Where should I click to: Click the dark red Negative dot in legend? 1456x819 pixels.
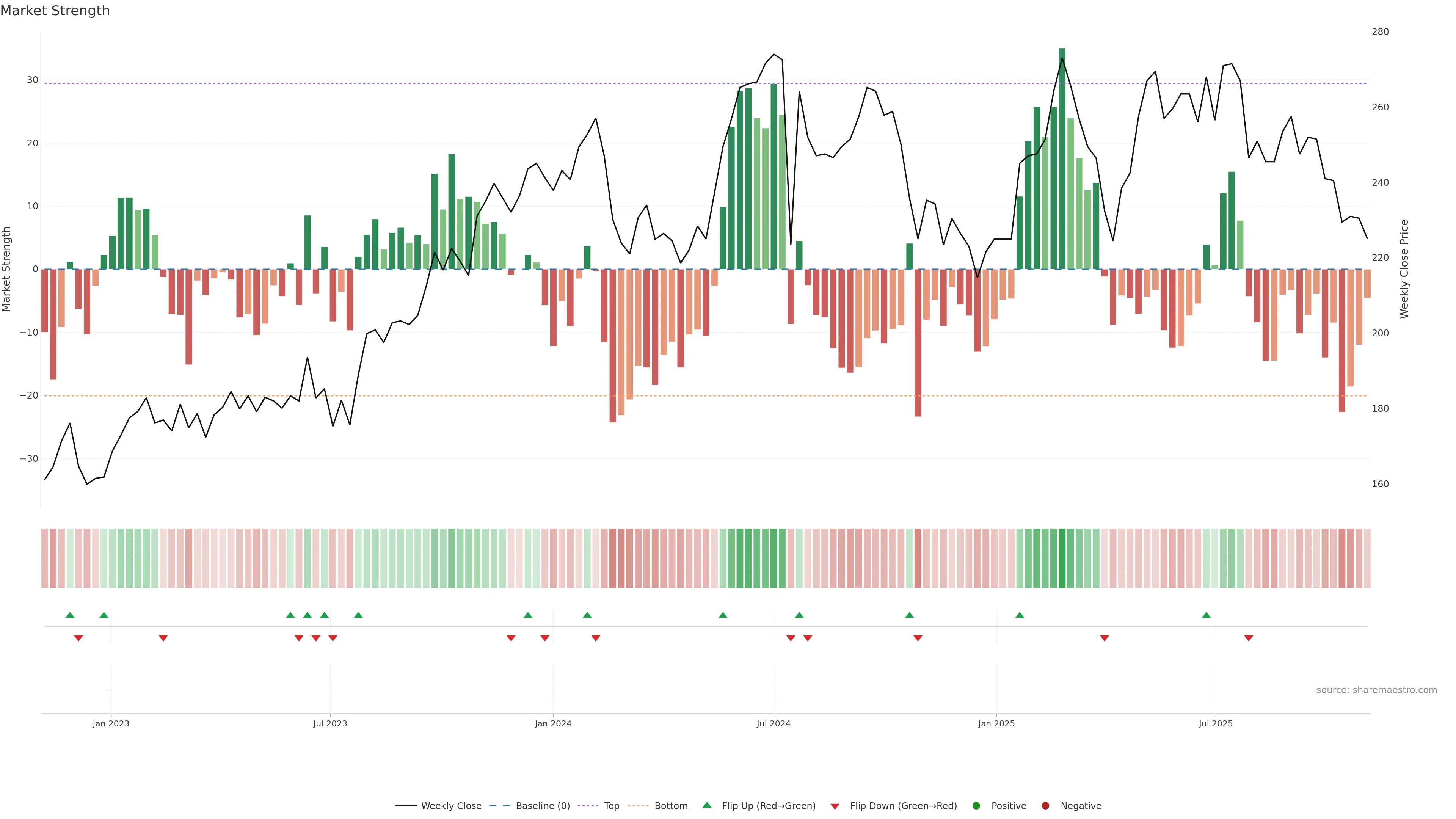1045,805
